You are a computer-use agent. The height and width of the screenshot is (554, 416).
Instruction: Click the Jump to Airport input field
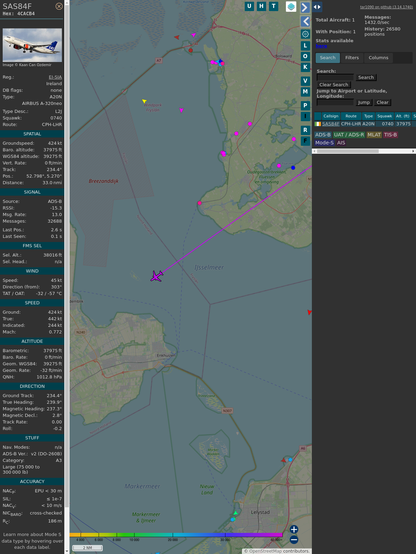[335, 102]
